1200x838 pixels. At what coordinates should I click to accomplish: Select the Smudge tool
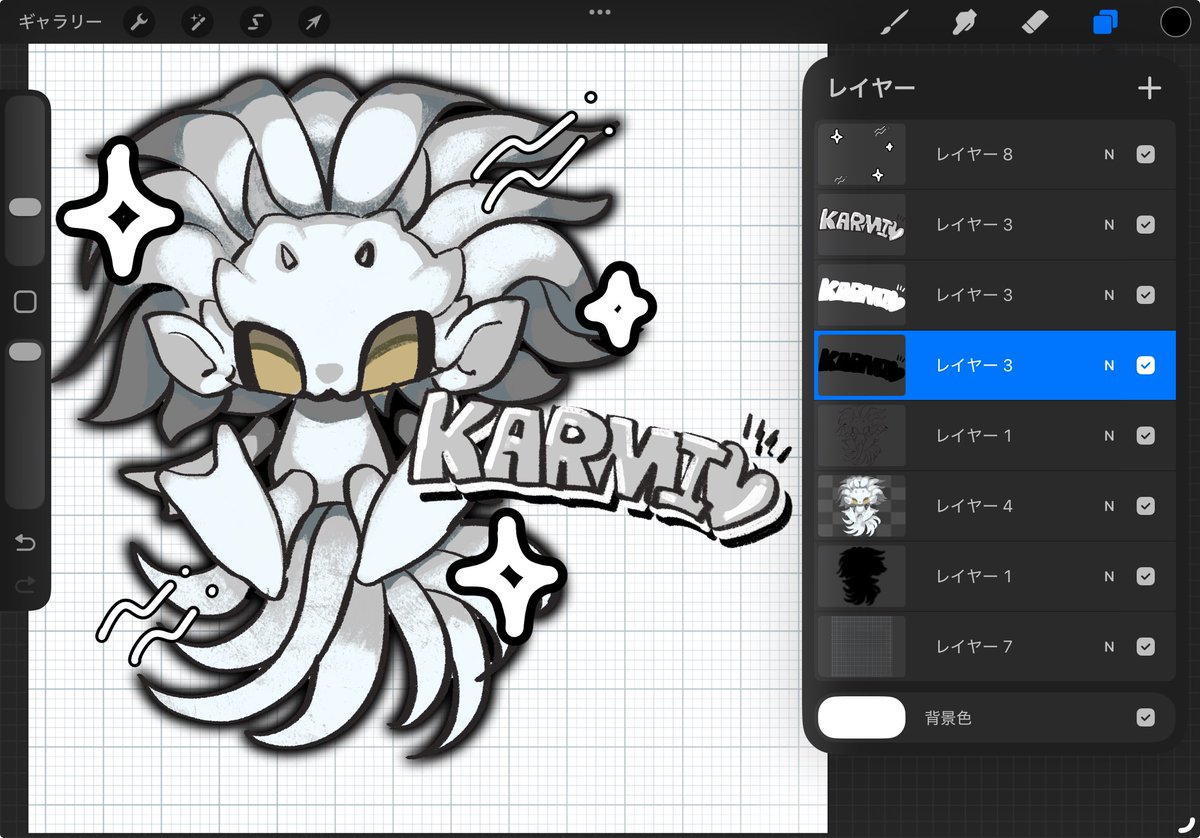(x=962, y=21)
